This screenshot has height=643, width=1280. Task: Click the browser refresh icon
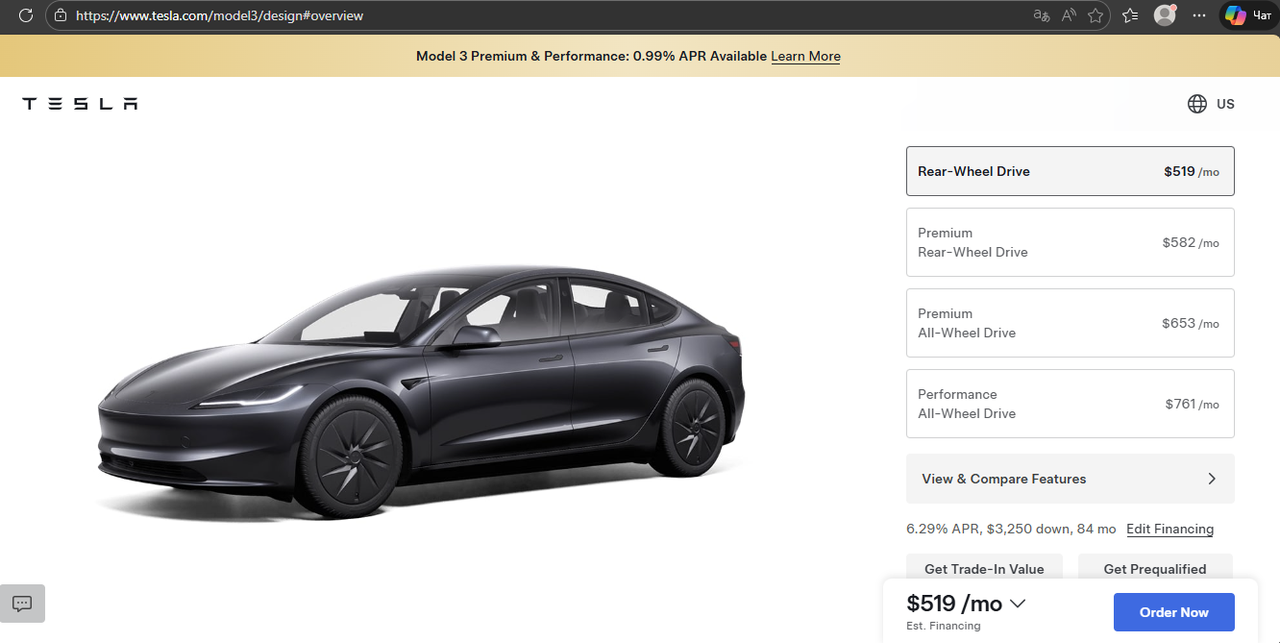26,15
